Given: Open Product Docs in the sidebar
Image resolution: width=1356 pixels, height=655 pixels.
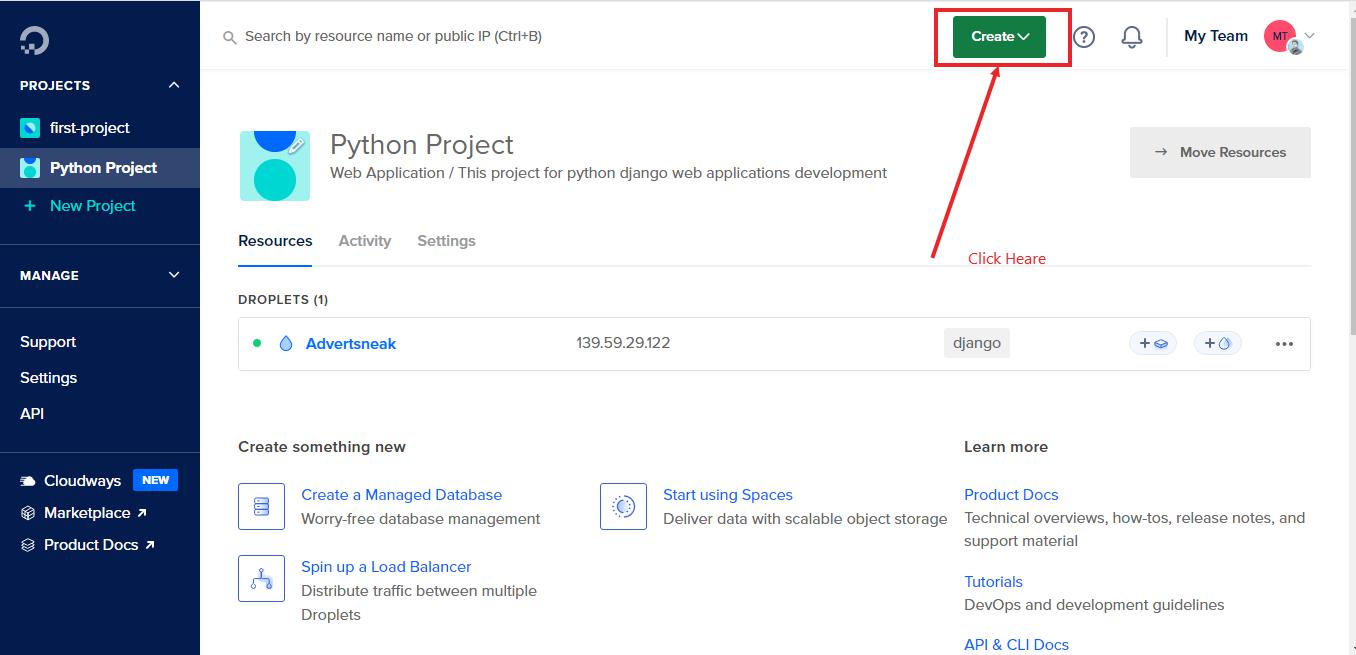Looking at the screenshot, I should click(x=99, y=545).
